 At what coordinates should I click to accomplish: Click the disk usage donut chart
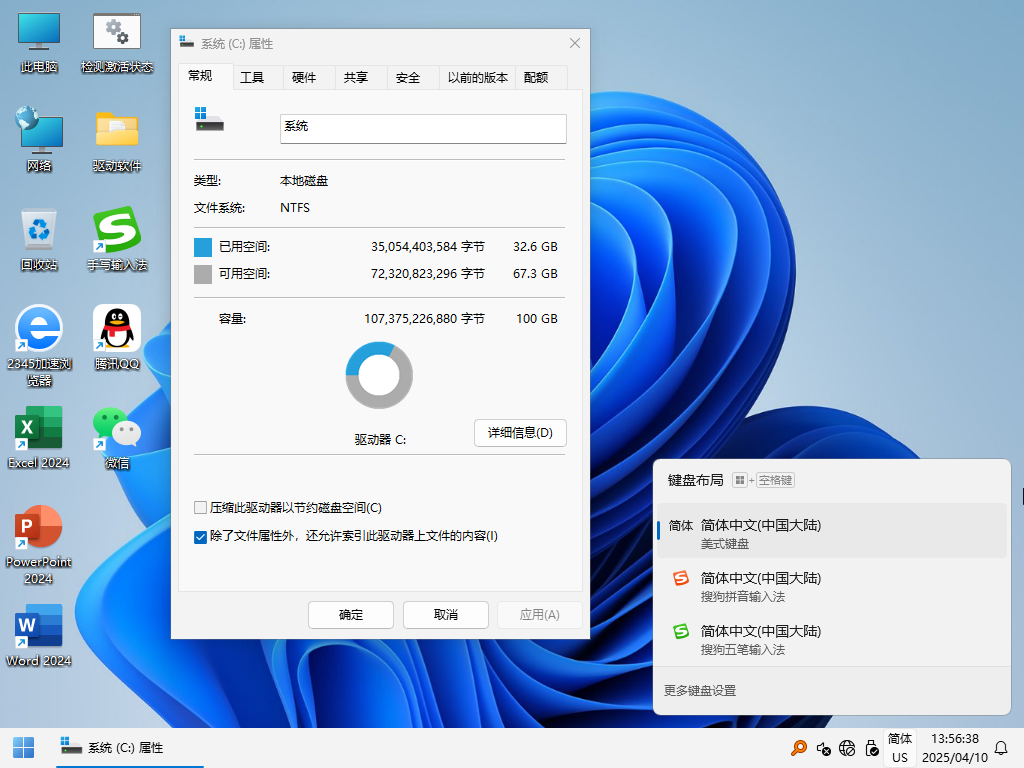379,376
